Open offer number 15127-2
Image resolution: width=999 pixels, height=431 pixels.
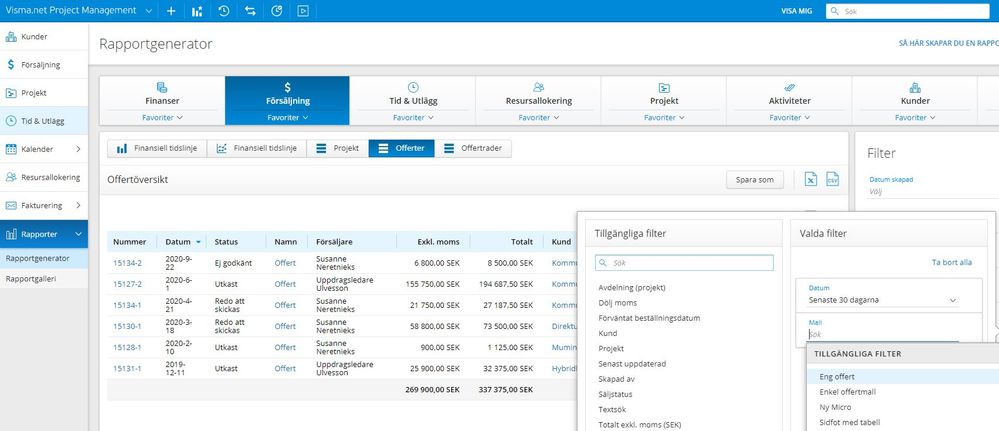[x=127, y=284]
